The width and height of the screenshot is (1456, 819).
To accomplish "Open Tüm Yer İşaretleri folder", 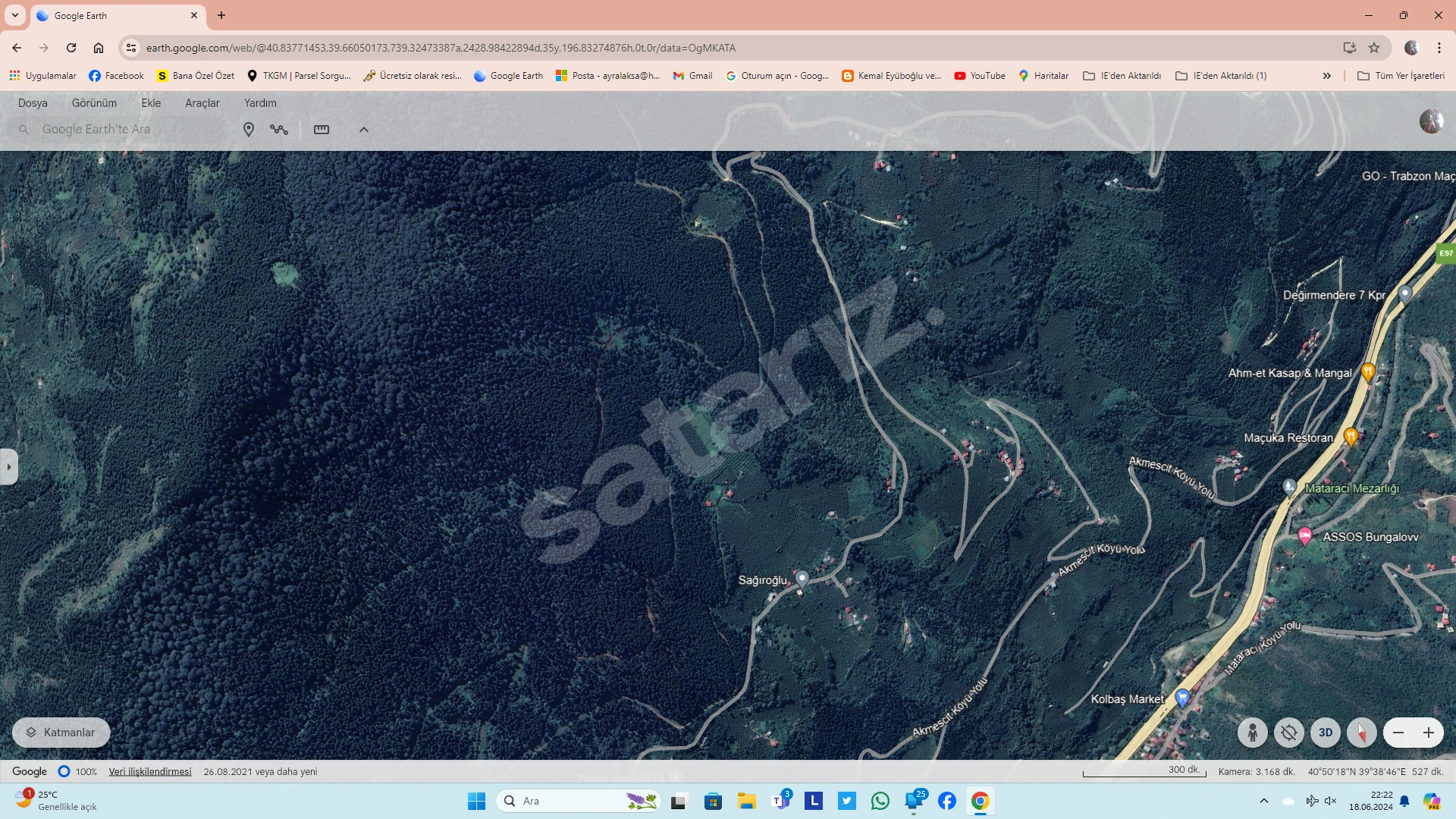I will [1401, 76].
